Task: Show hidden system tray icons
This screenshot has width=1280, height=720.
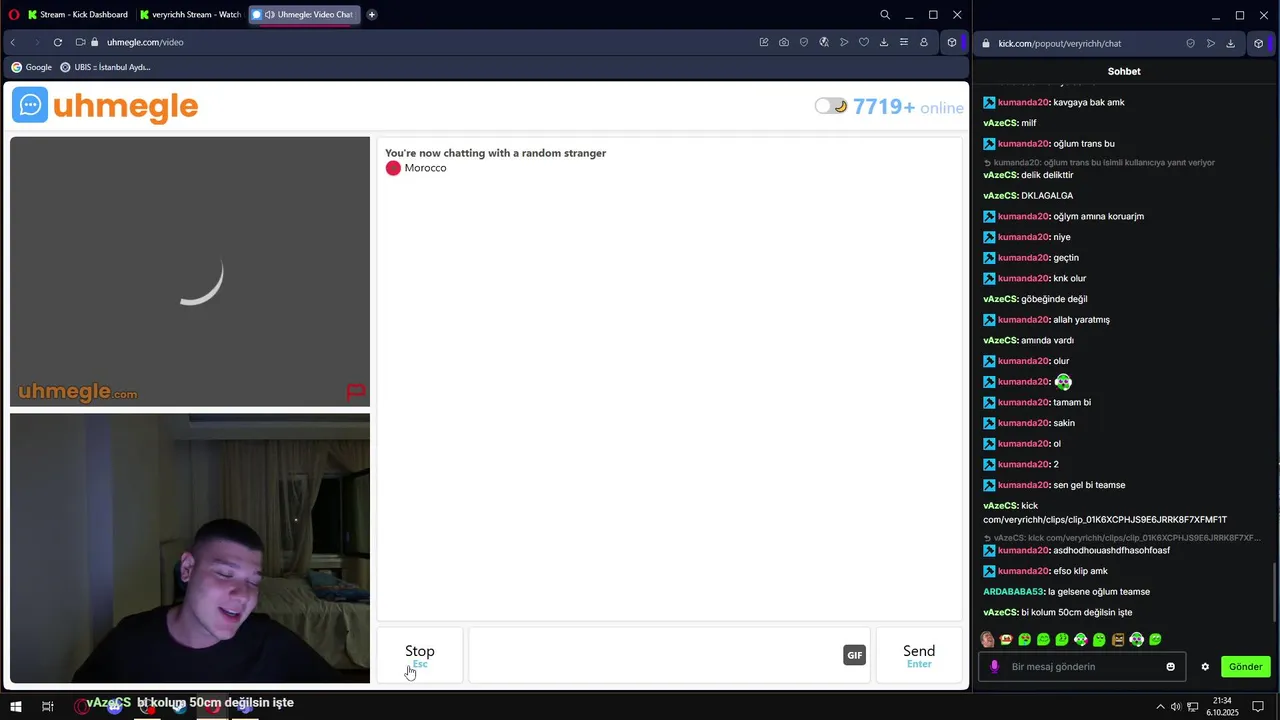Action: tap(1160, 707)
